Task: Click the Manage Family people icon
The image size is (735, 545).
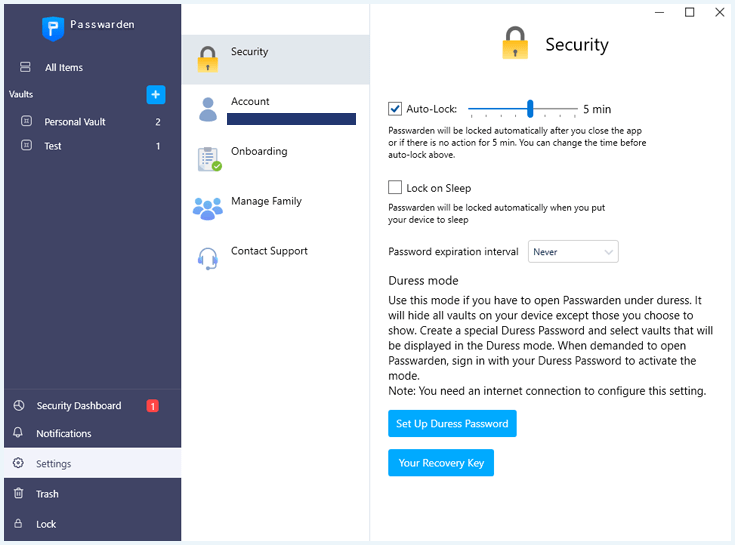Action: (x=208, y=209)
